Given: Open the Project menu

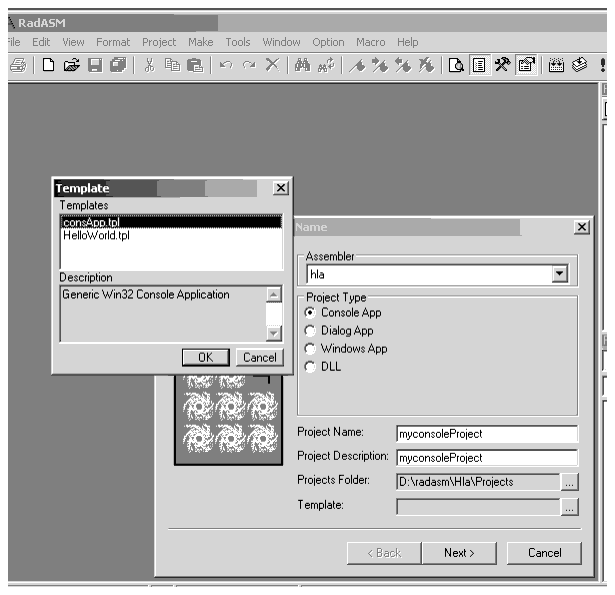Looking at the screenshot, I should tap(159, 42).
